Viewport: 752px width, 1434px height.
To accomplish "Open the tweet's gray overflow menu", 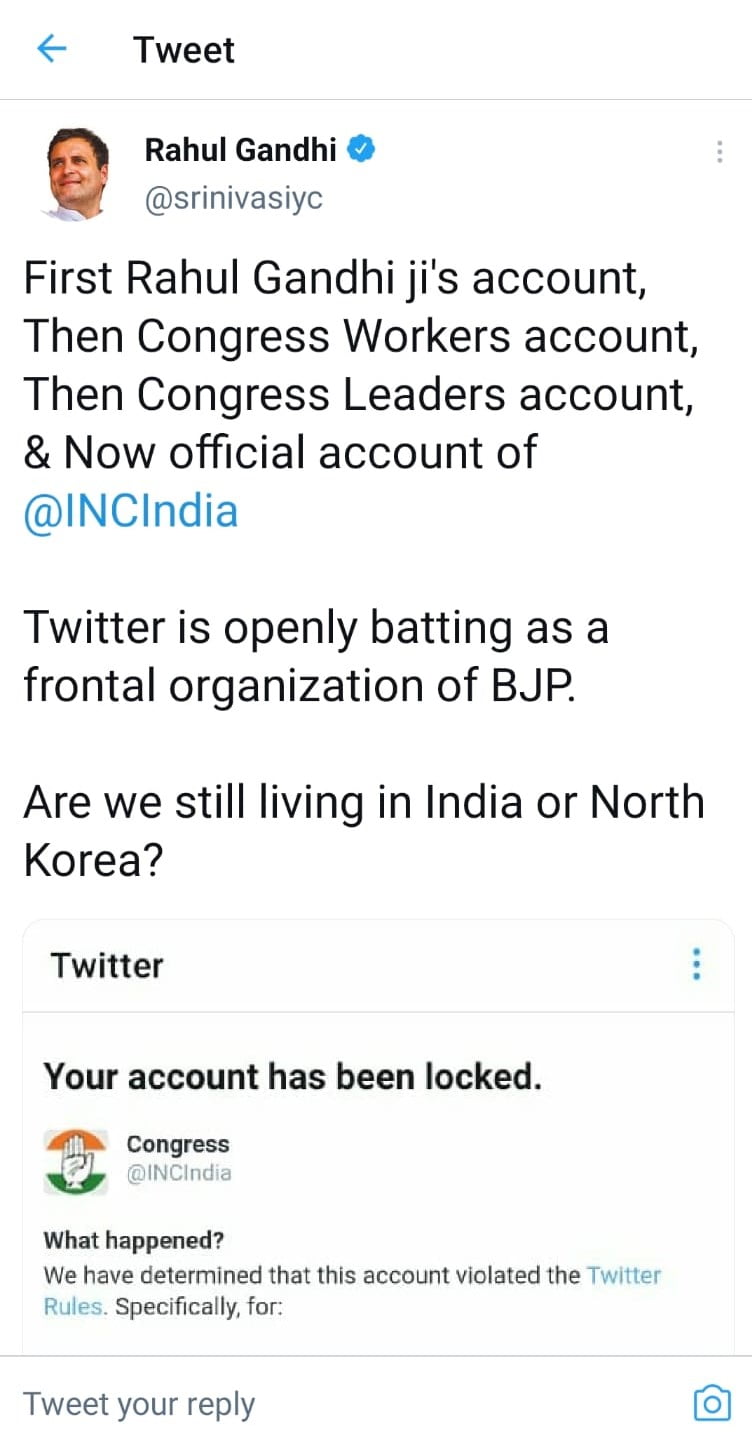I will [719, 152].
